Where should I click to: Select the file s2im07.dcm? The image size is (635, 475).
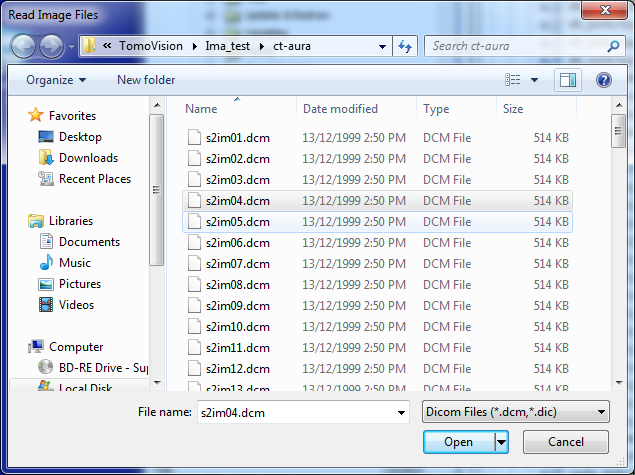(237, 264)
